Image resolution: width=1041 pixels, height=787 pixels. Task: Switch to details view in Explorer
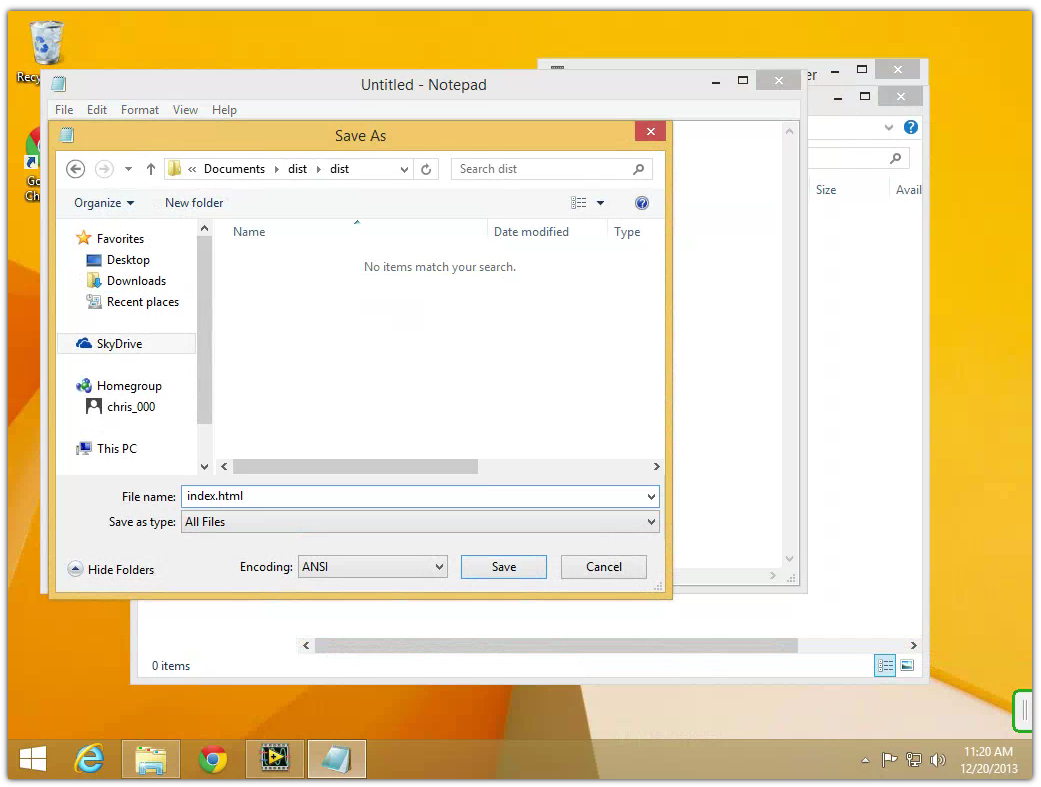tap(884, 665)
